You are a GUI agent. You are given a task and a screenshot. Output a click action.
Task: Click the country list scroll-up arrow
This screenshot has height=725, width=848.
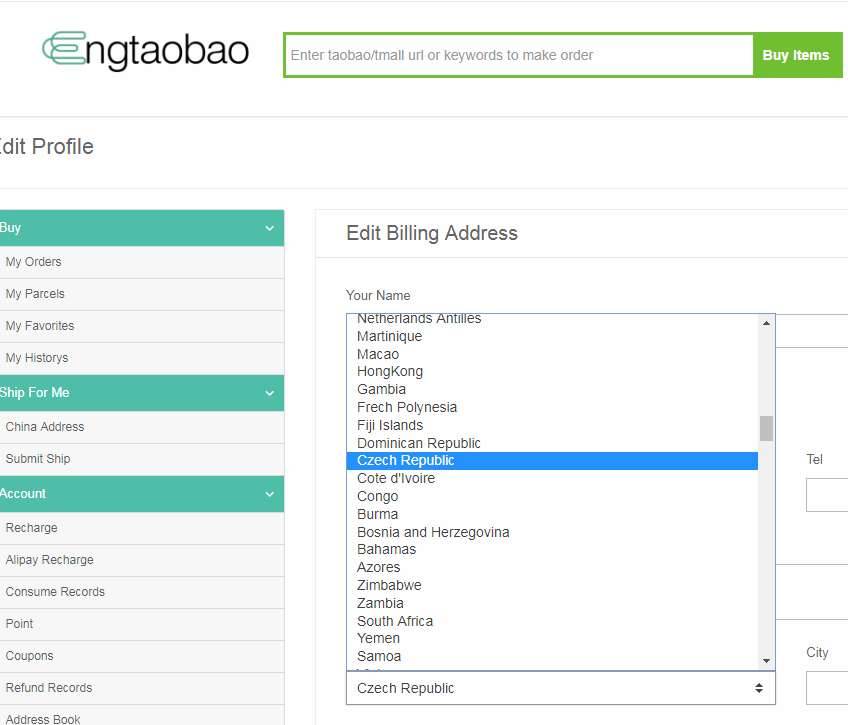[x=766, y=323]
